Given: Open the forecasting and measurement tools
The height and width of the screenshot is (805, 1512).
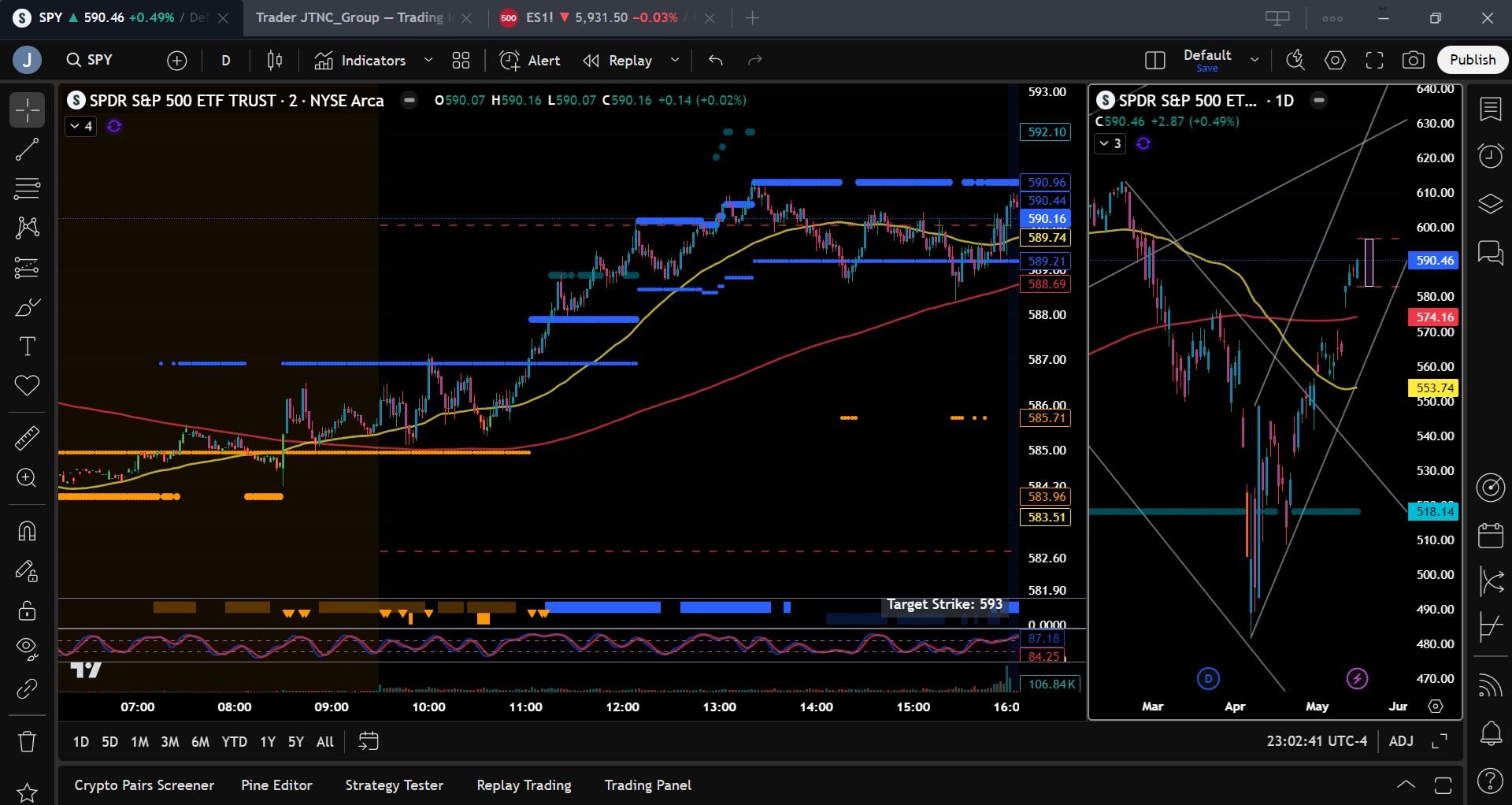Looking at the screenshot, I should [27, 268].
